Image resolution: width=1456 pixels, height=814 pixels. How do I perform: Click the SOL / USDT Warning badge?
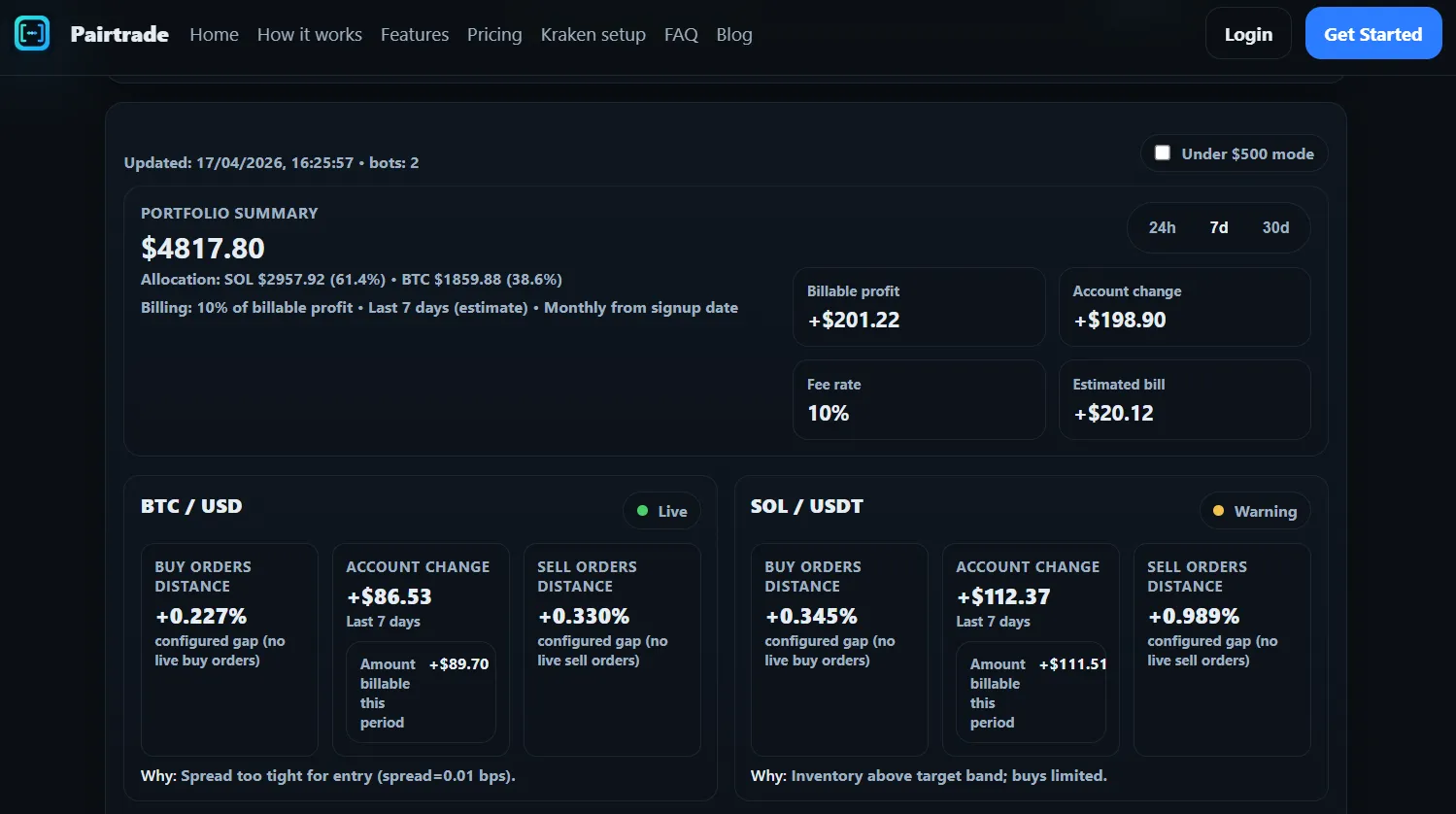(x=1254, y=511)
